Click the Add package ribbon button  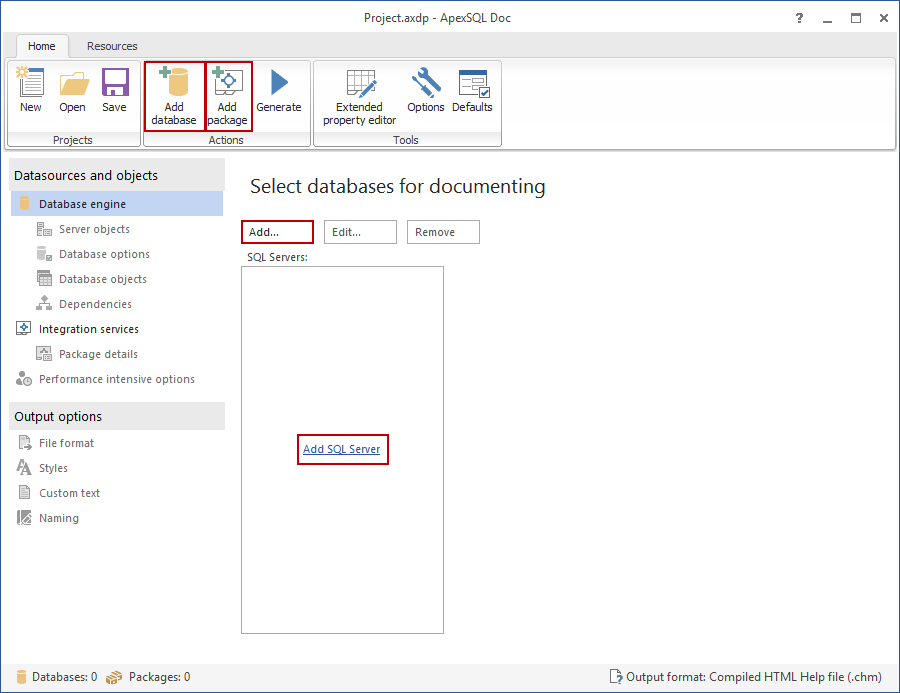(x=228, y=96)
